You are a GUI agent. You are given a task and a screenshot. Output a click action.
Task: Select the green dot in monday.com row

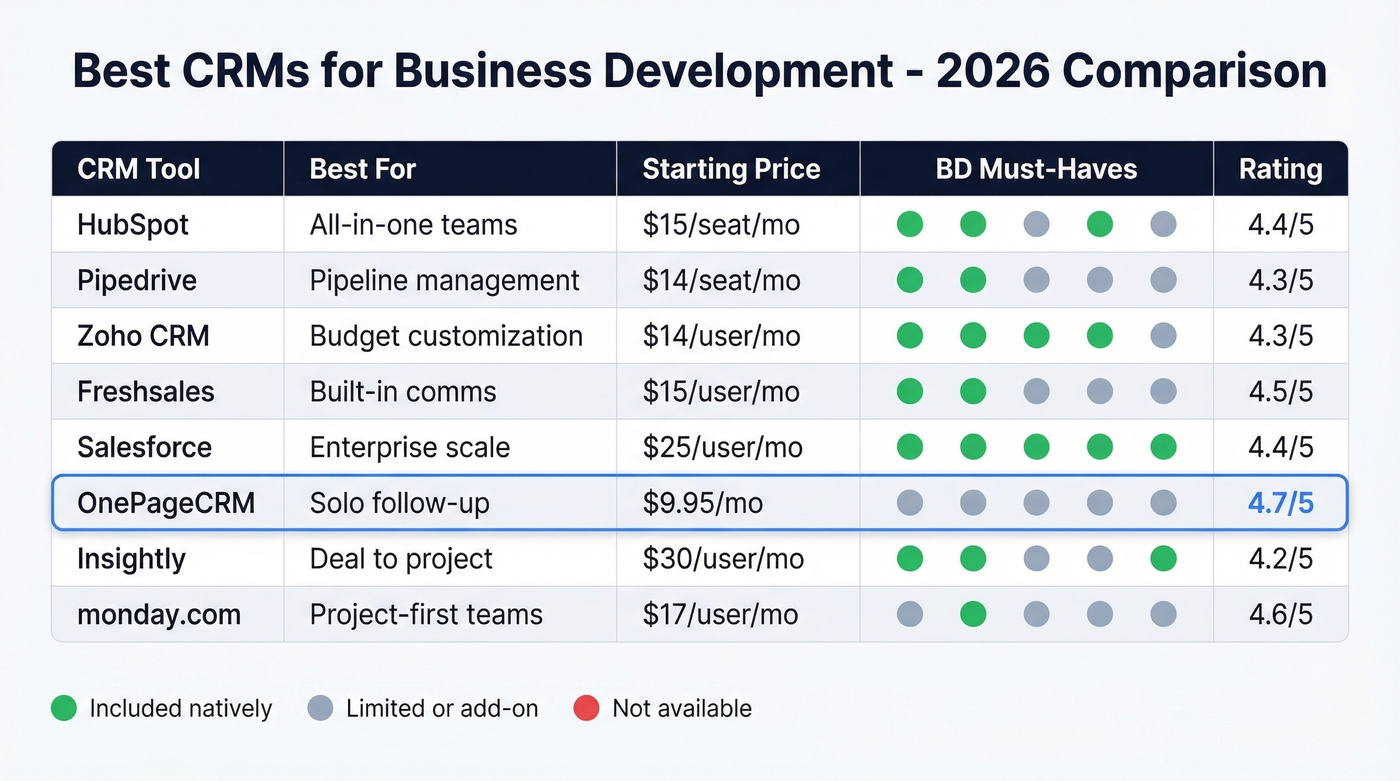pyautogui.click(x=973, y=614)
